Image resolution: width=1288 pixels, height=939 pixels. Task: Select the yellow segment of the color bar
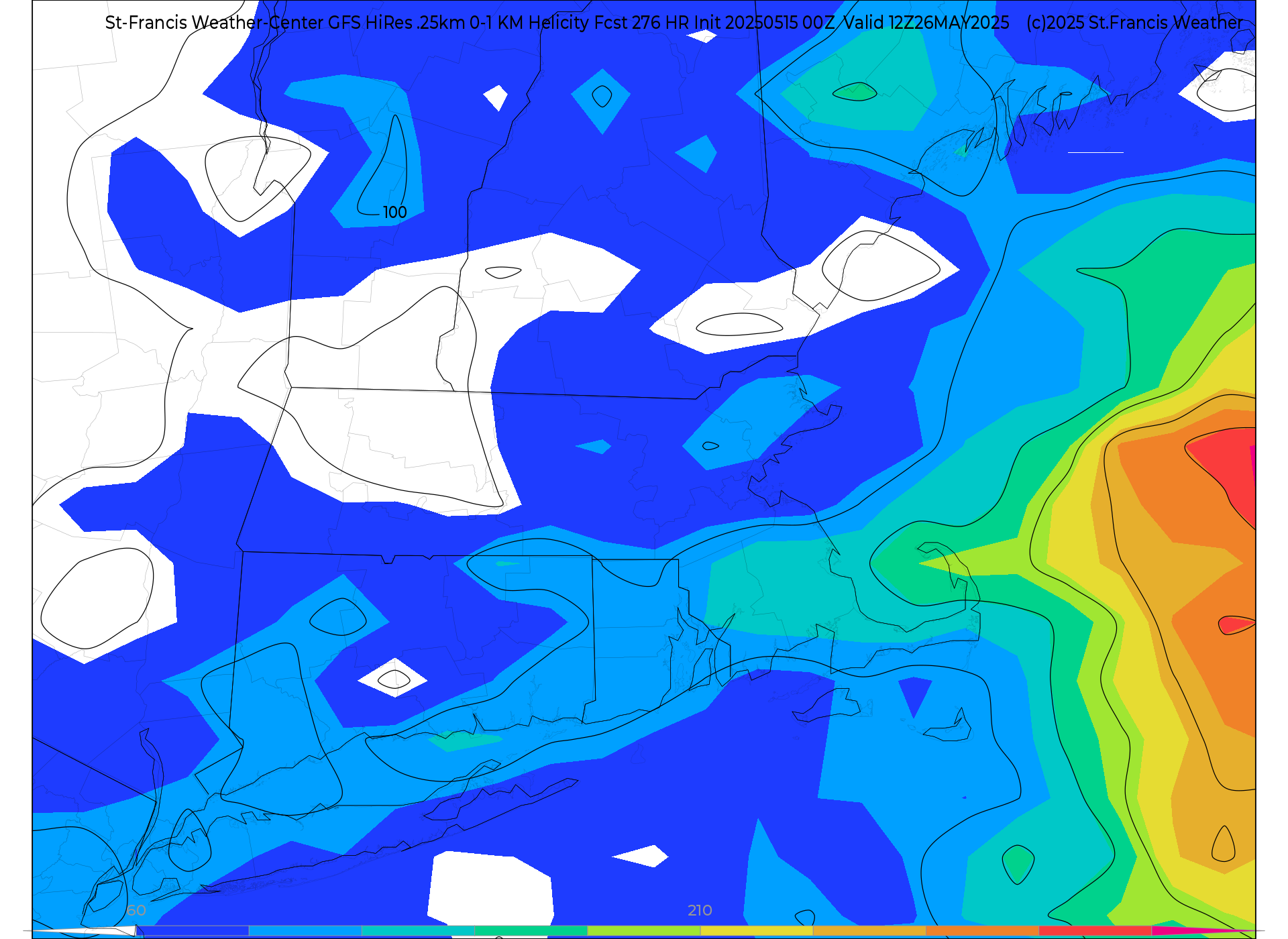(x=757, y=931)
